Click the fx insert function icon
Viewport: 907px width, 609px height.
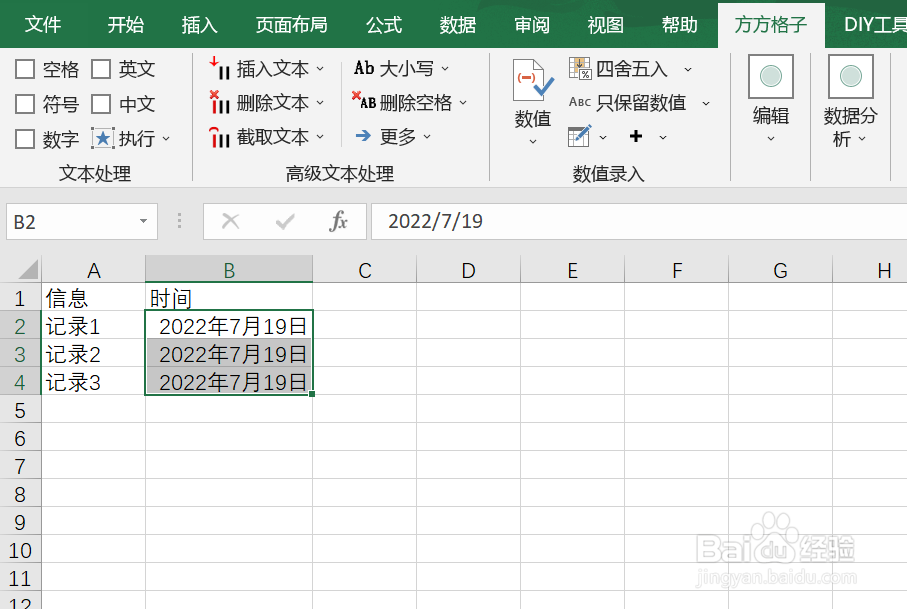tap(338, 221)
